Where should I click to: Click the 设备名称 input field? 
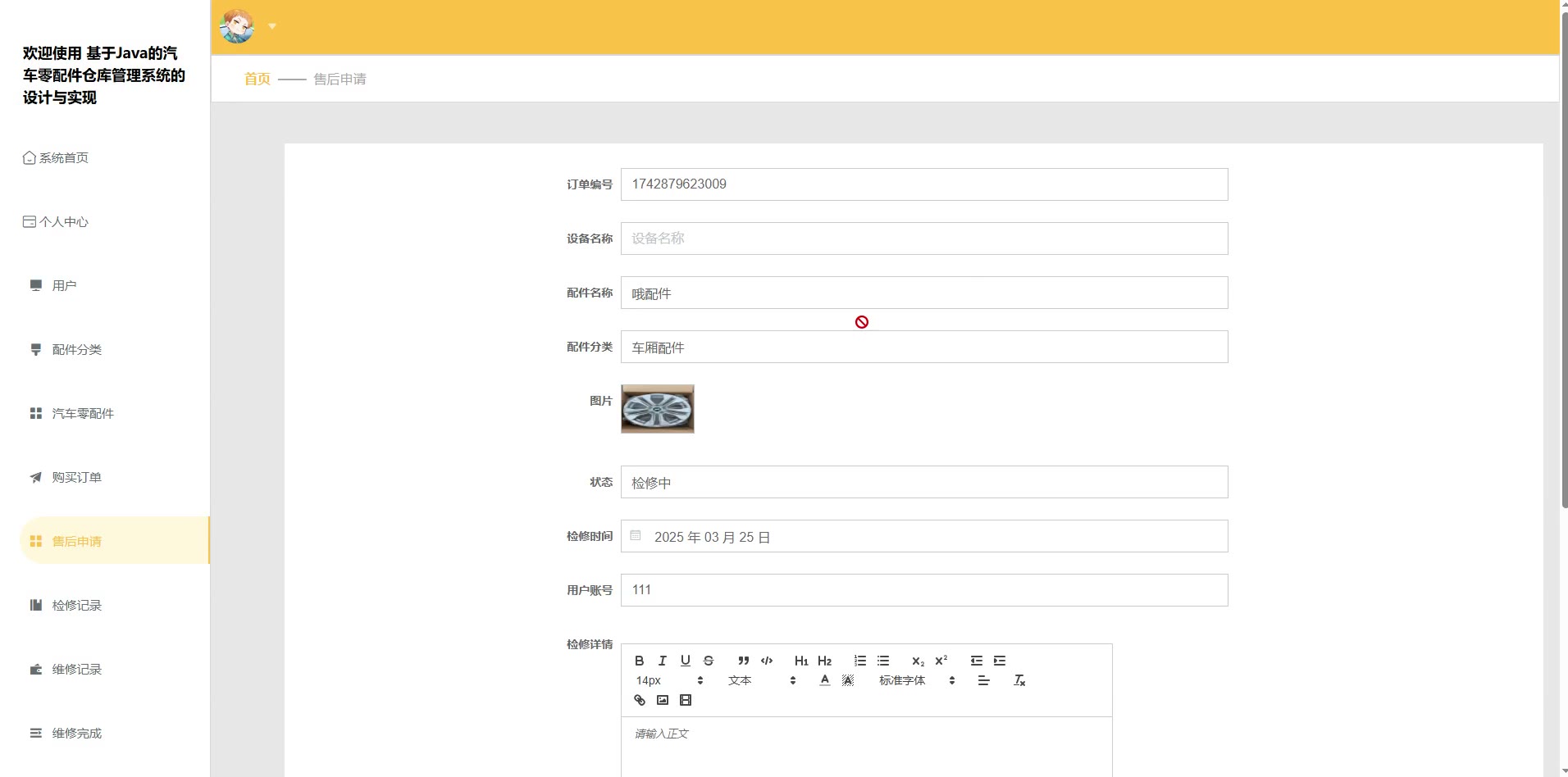click(x=923, y=239)
